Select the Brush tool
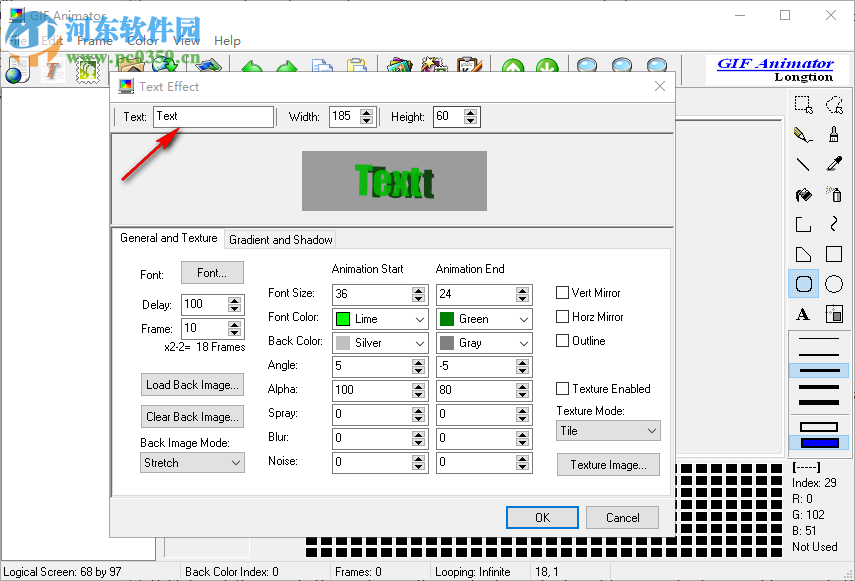This screenshot has width=855, height=581. 836,134
